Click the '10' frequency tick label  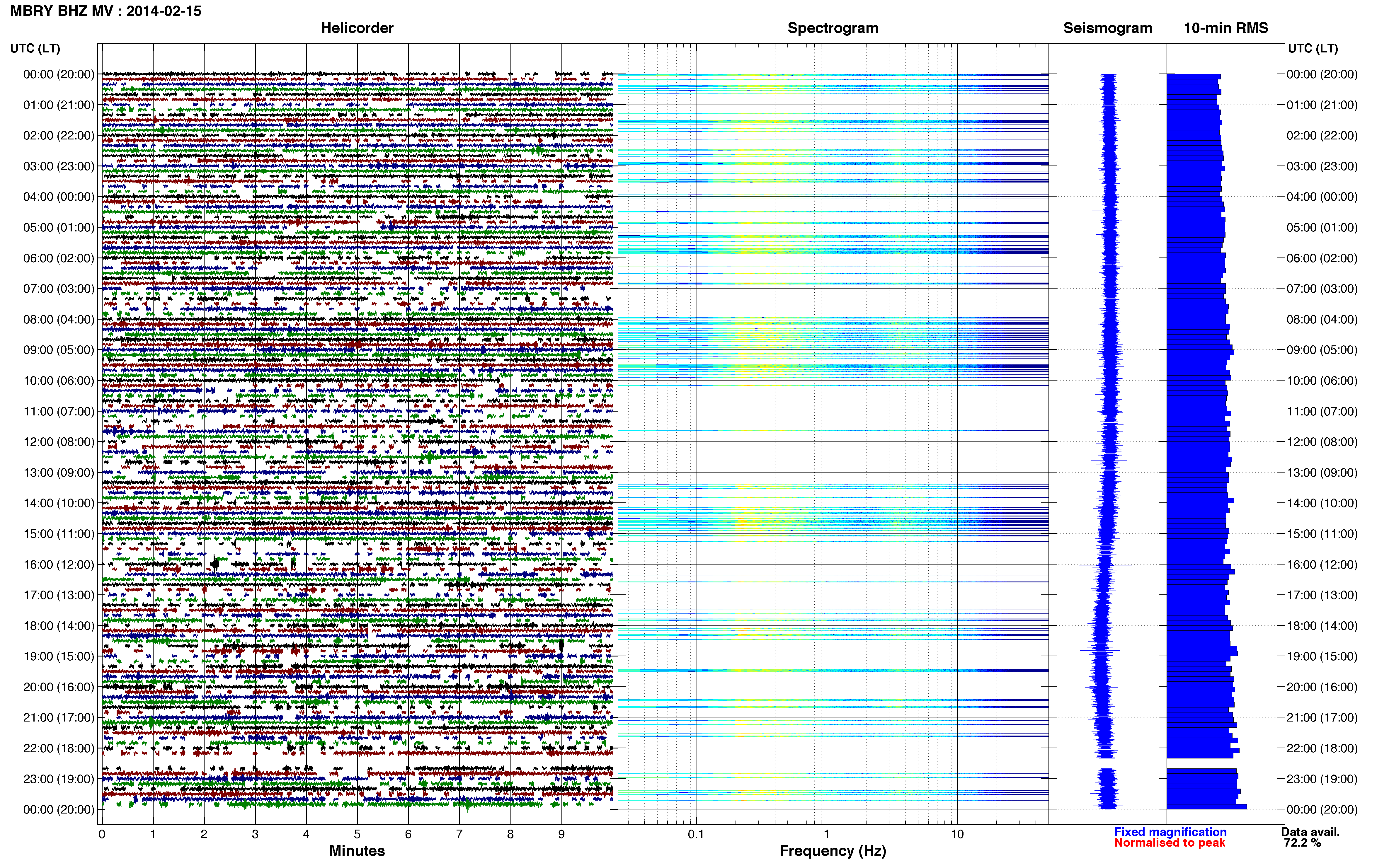(957, 834)
